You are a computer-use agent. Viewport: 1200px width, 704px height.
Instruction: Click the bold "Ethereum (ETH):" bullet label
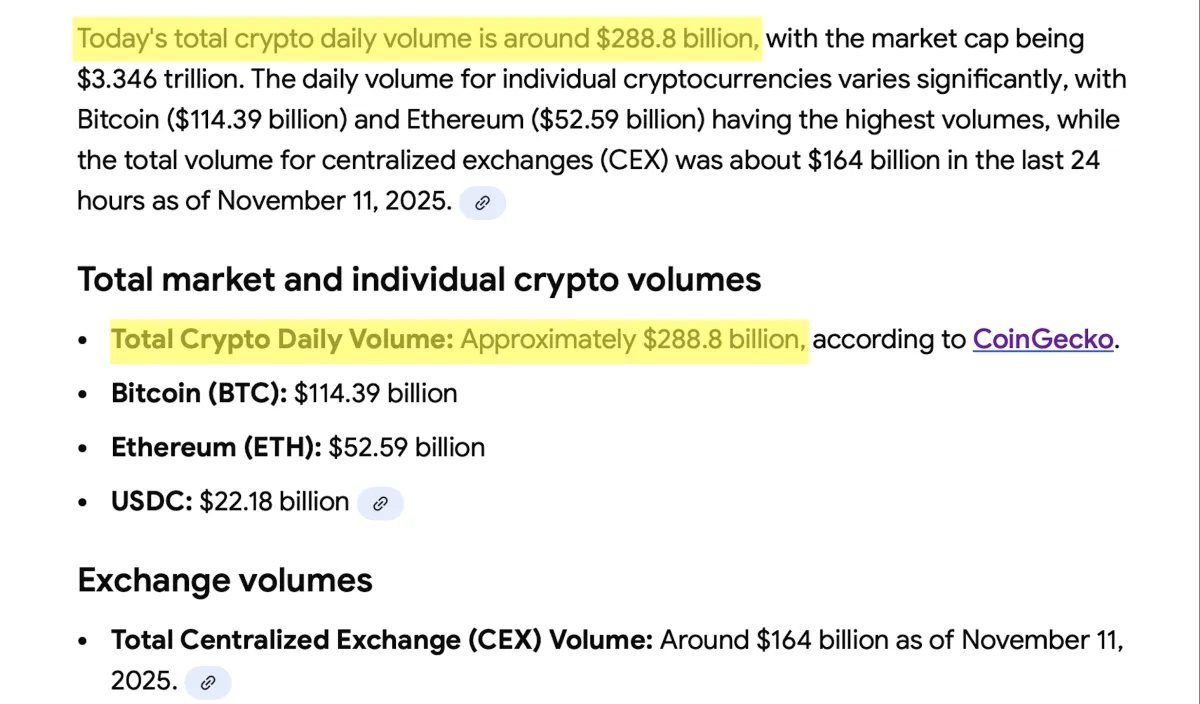coord(216,447)
